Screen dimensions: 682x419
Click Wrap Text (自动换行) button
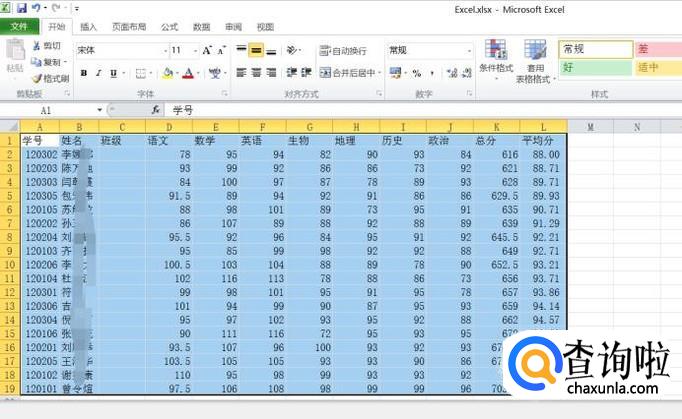click(343, 51)
